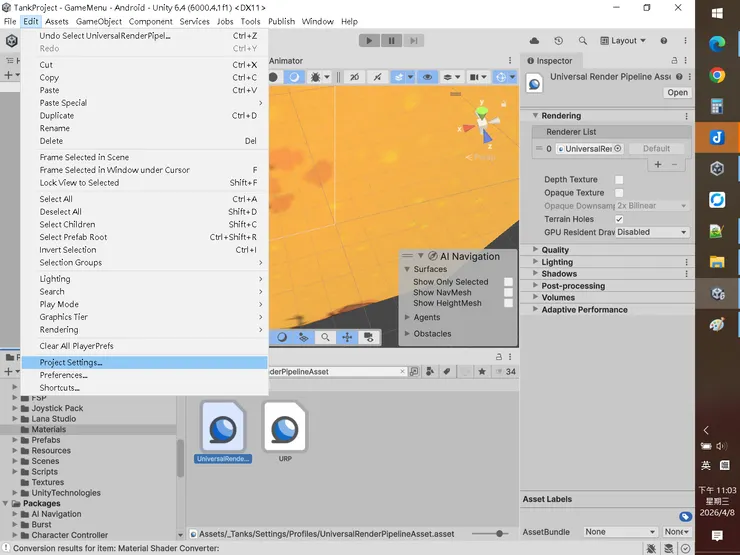Image resolution: width=740 pixels, height=555 pixels.
Task: Open the version history clock icon
Action: pos(559,41)
